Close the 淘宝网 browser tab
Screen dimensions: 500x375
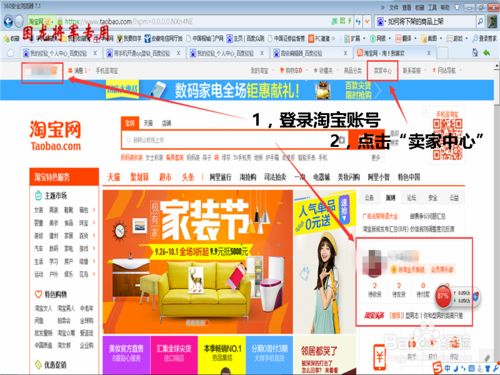[x=429, y=53]
